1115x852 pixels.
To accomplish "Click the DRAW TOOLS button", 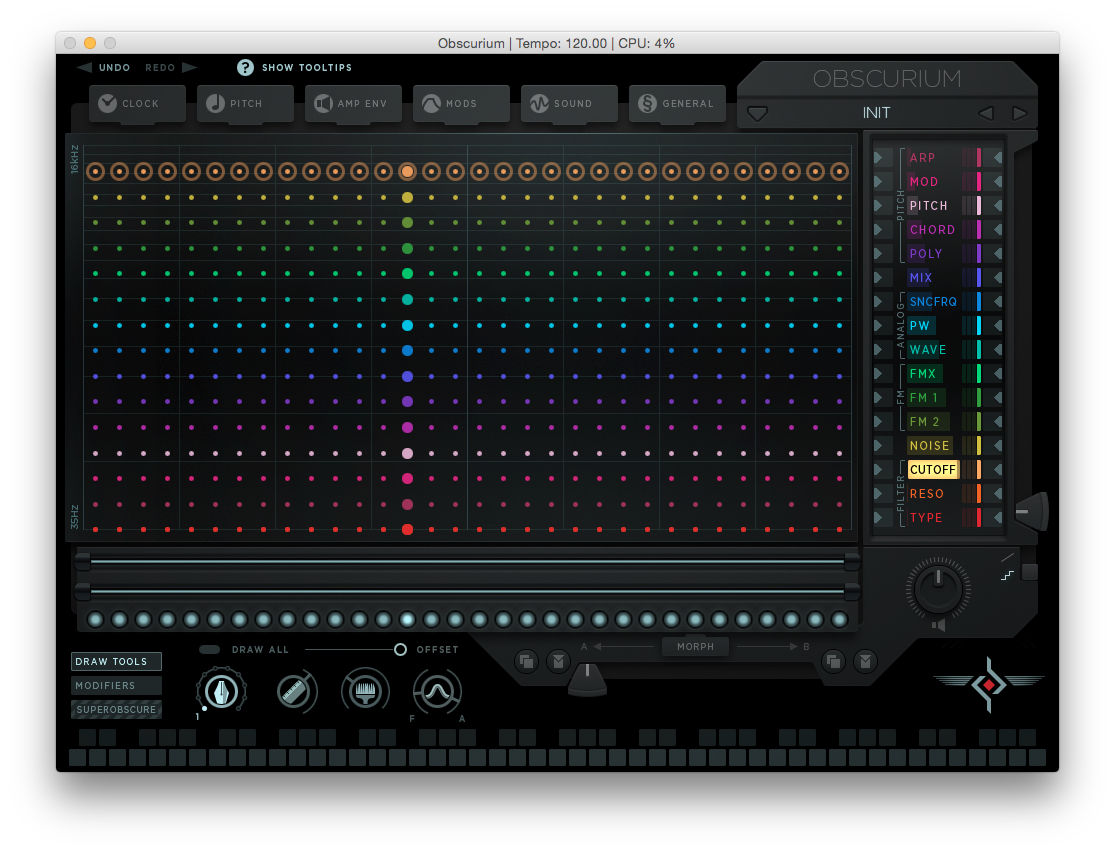I will click(x=116, y=661).
